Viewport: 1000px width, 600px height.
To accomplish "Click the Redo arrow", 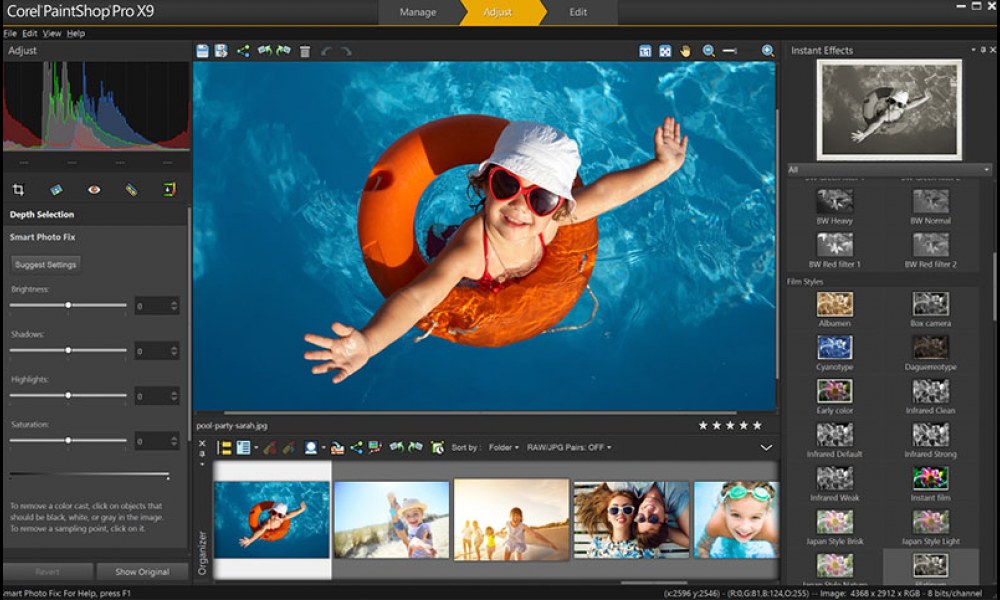I will pyautogui.click(x=346, y=52).
